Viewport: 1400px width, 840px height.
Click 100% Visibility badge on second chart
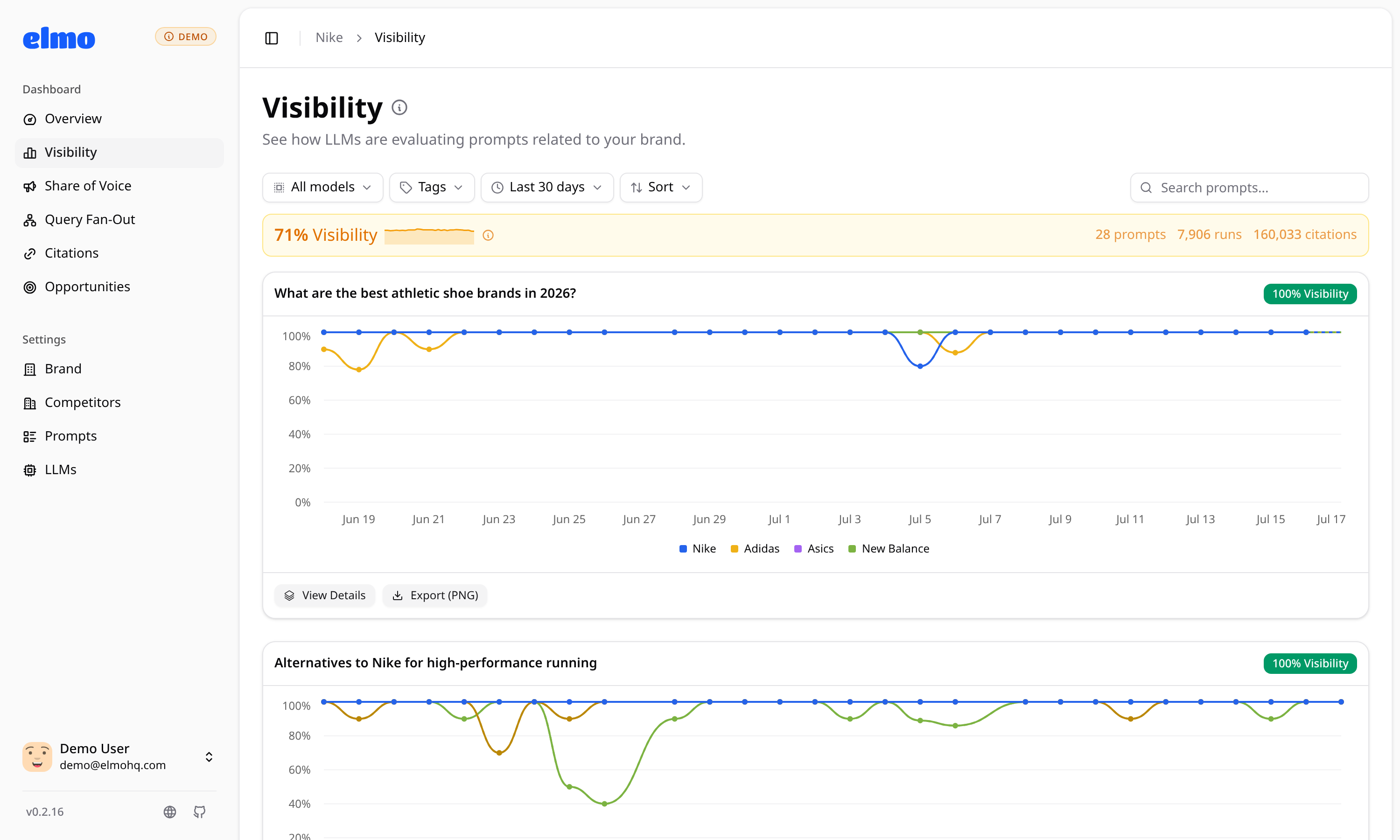click(1310, 664)
